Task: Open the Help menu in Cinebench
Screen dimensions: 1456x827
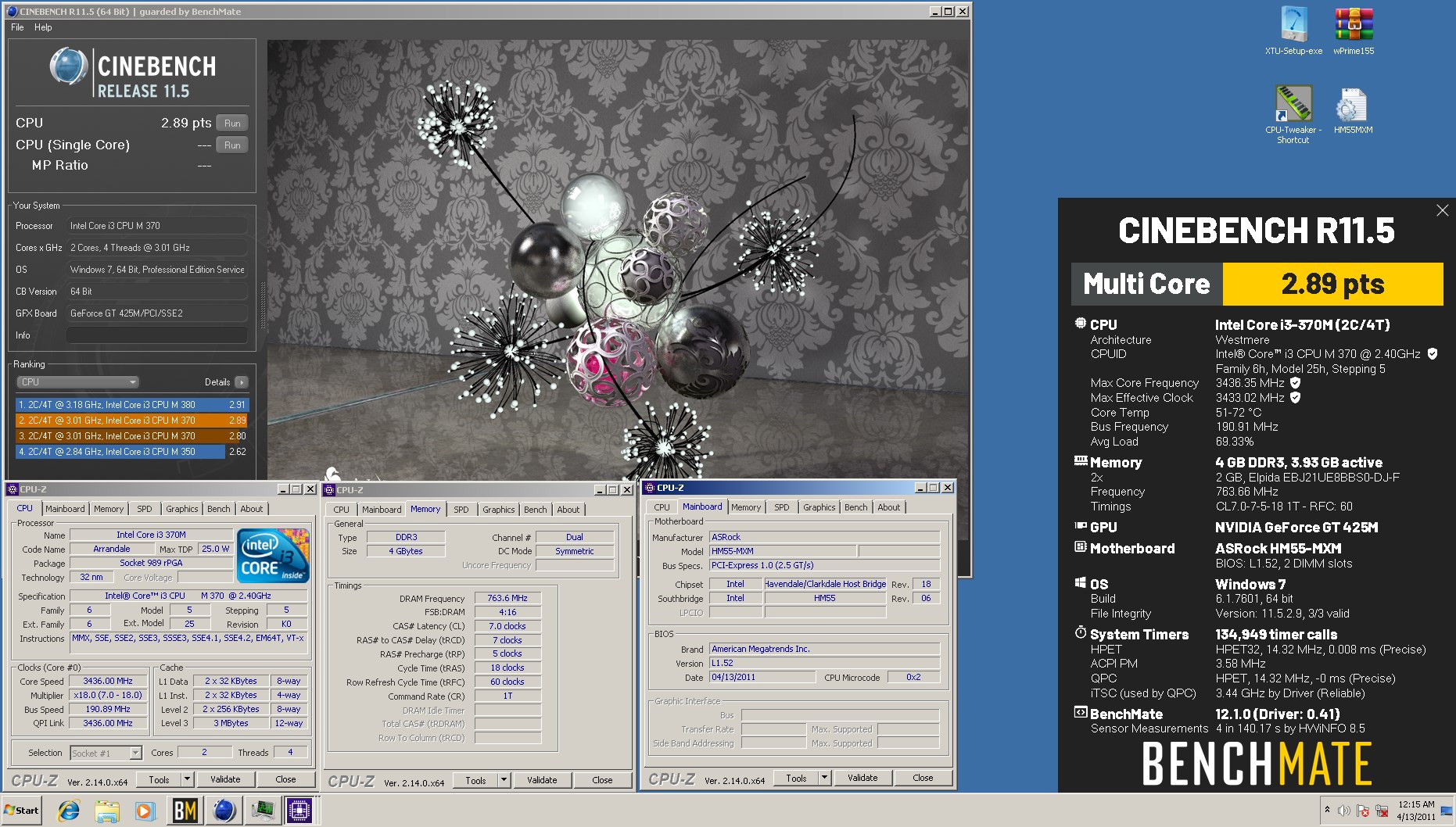Action: (43, 27)
